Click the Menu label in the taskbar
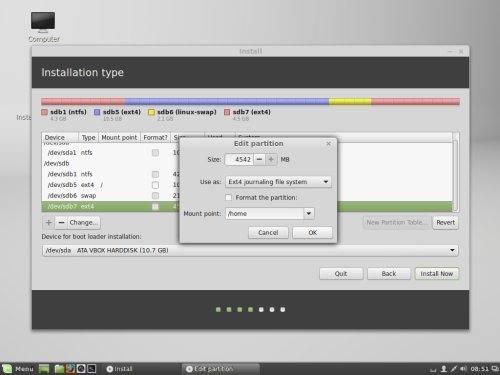Viewport: 500px width, 375px height. tap(24, 369)
